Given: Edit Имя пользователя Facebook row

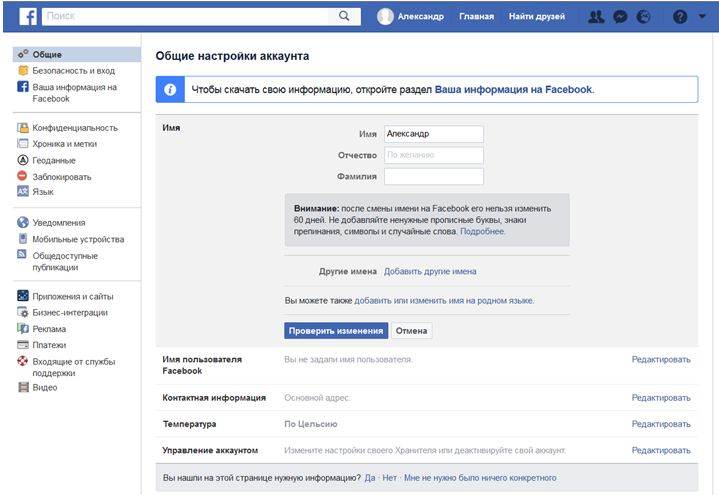Looking at the screenshot, I should point(661,360).
